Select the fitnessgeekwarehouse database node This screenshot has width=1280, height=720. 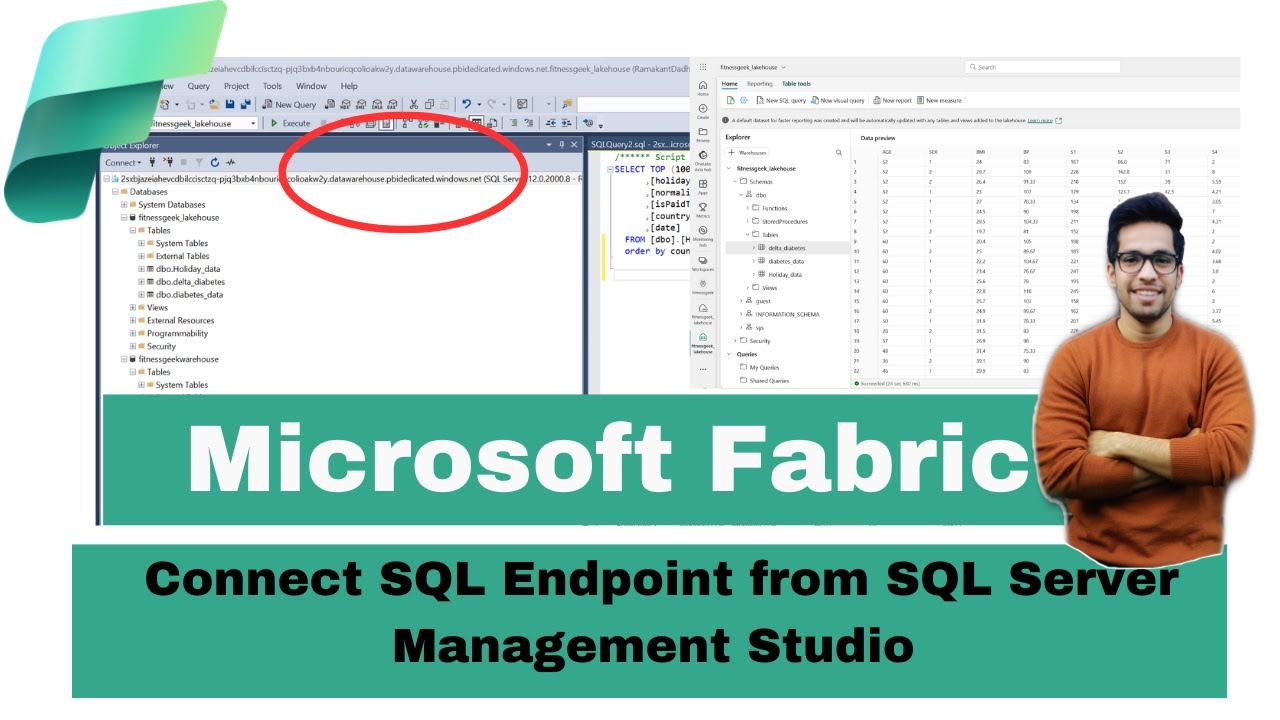pos(178,359)
